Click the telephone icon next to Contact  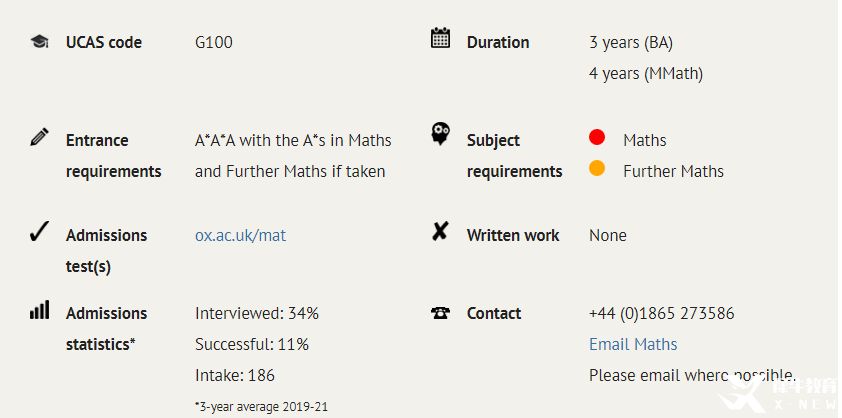[440, 313]
